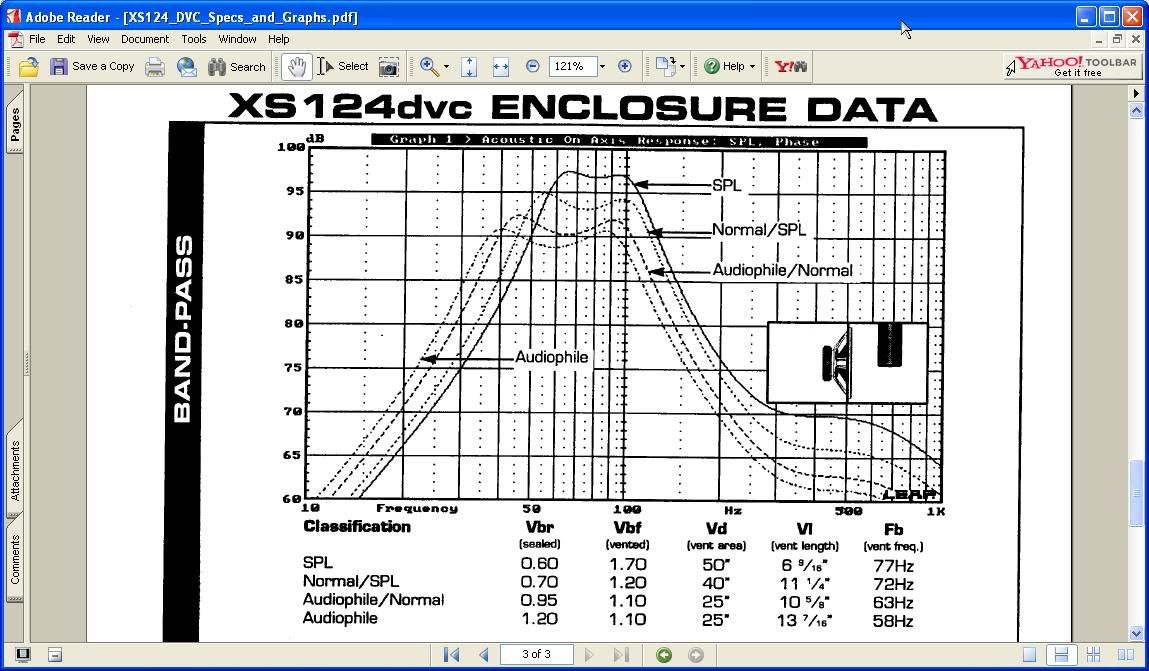The image size is (1149, 671).
Task: Activate the Snapshot tool
Action: 389,66
